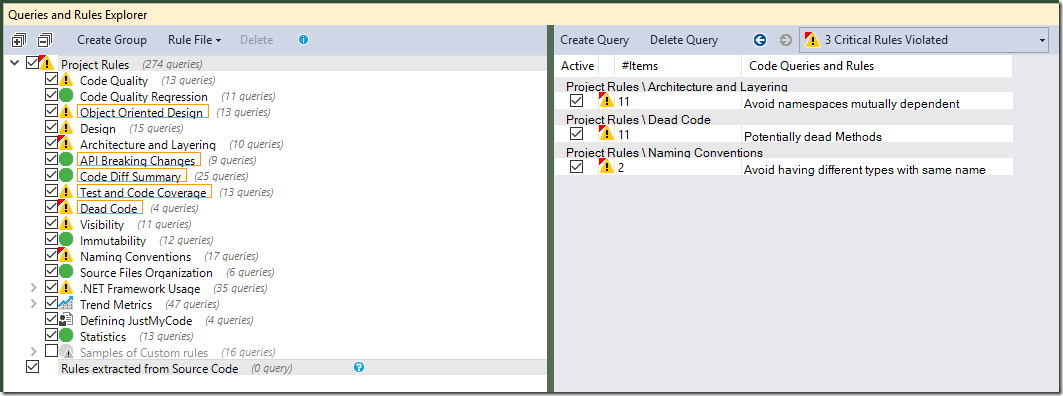This screenshot has width=1063, height=396.
Task: Click warning icon next to Code Quality
Action: tap(66, 81)
